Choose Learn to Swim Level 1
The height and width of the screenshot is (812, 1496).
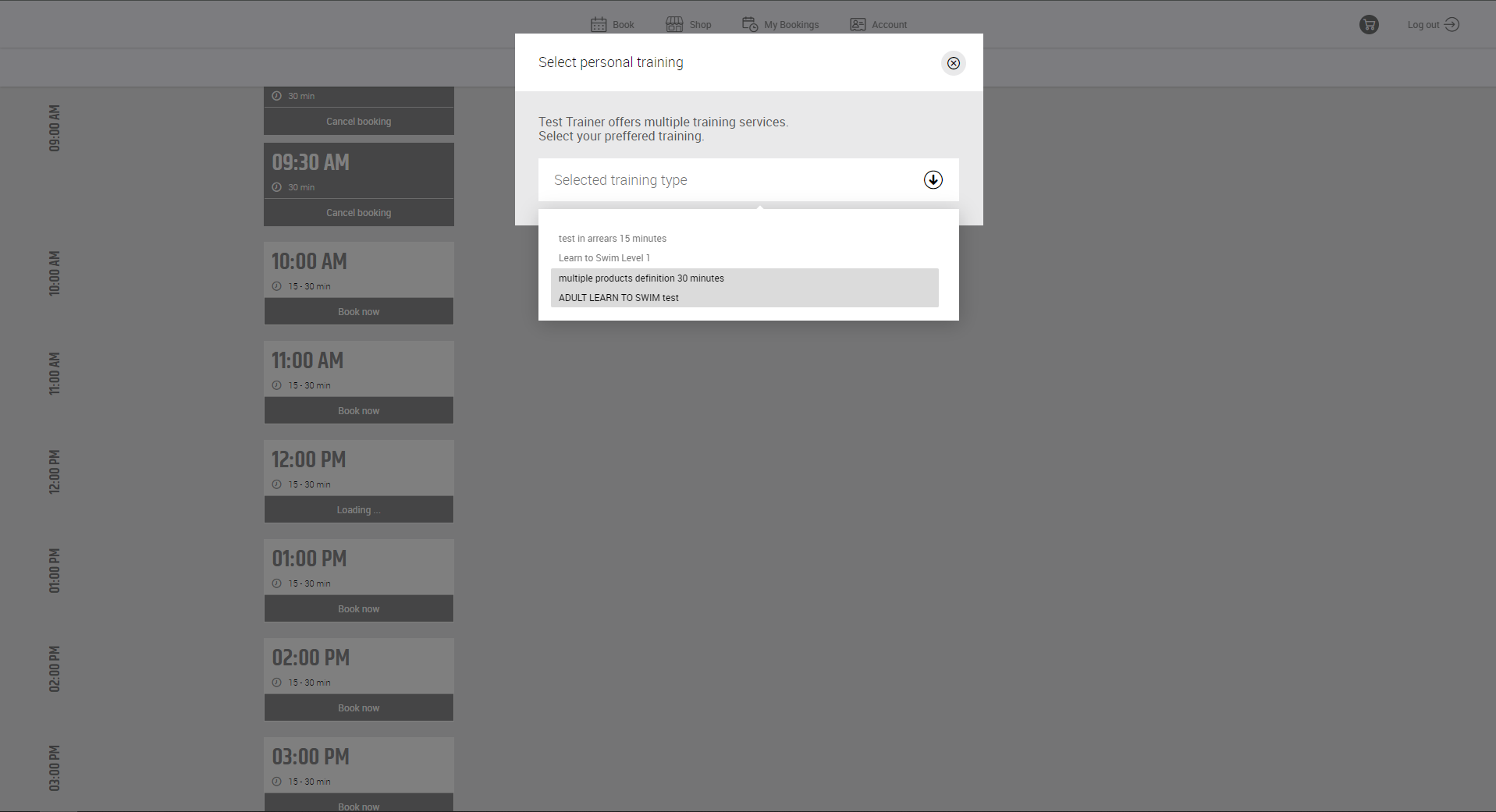(604, 258)
